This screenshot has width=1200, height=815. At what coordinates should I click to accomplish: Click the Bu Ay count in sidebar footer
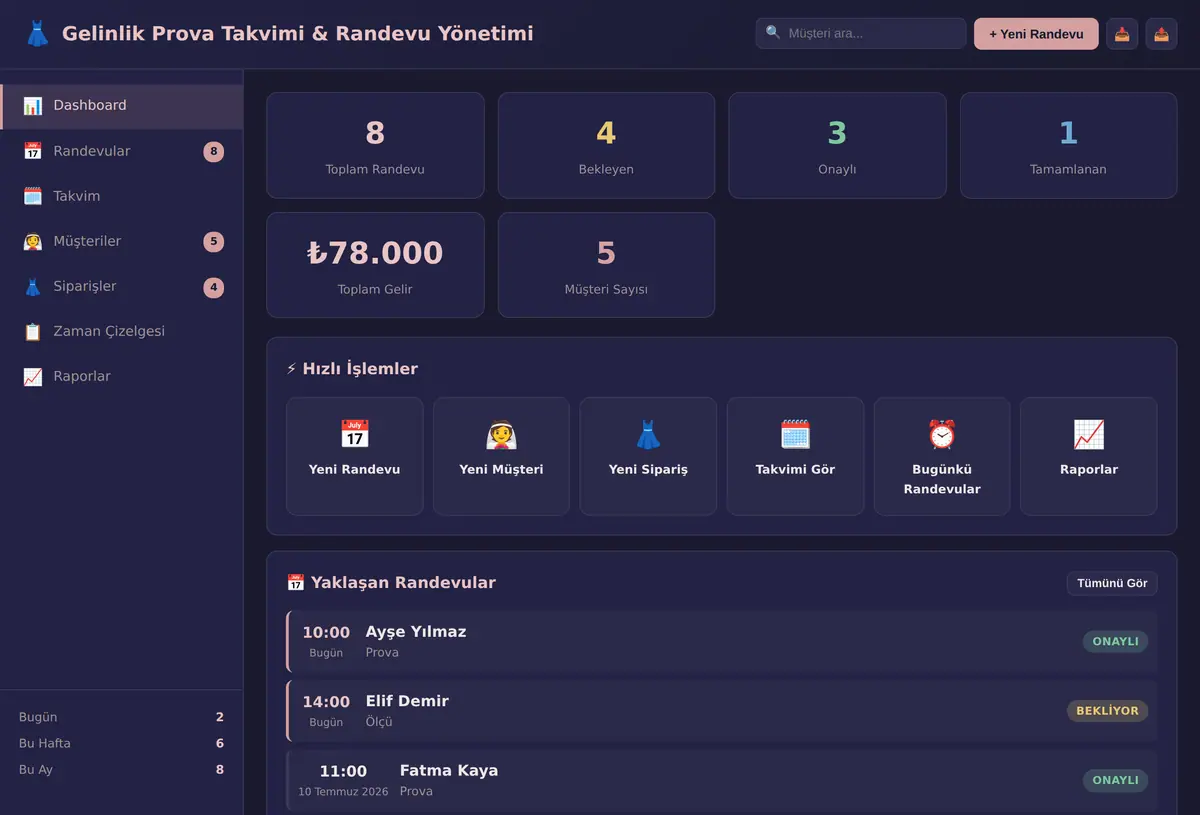[220, 769]
